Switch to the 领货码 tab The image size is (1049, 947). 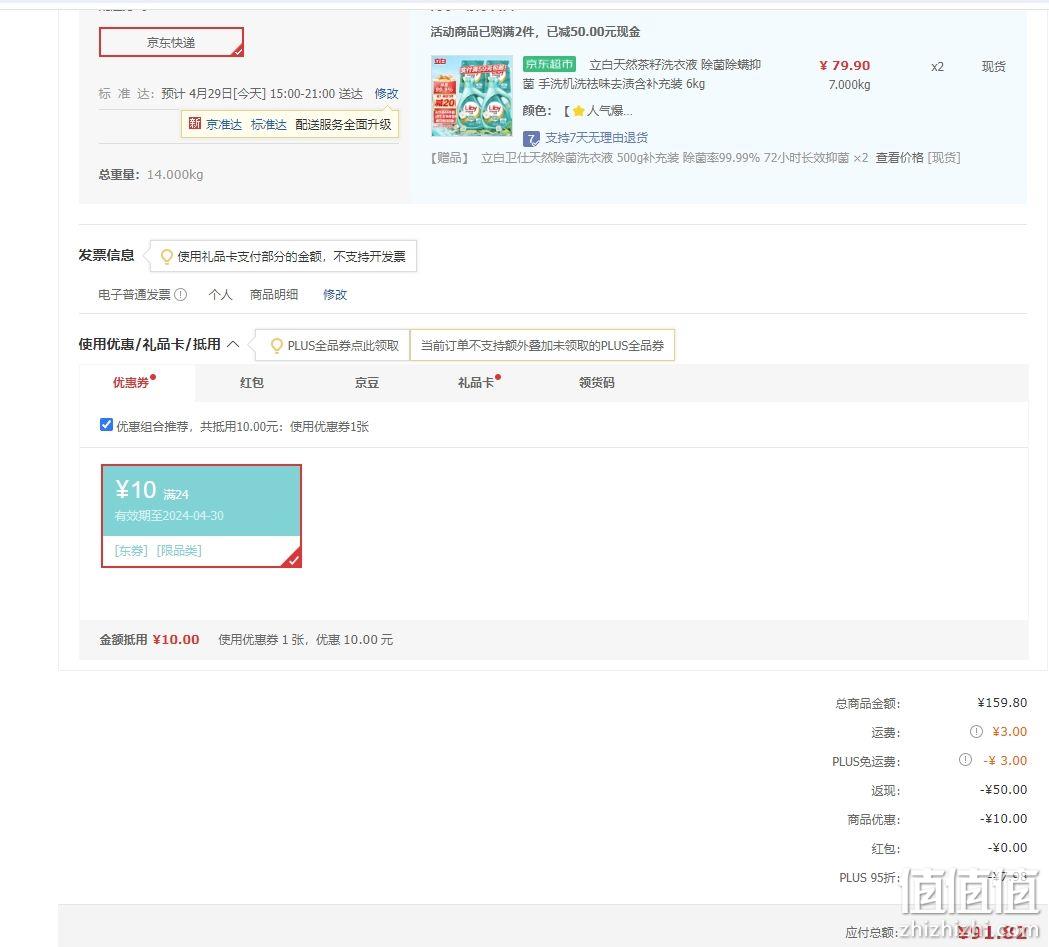[x=597, y=383]
